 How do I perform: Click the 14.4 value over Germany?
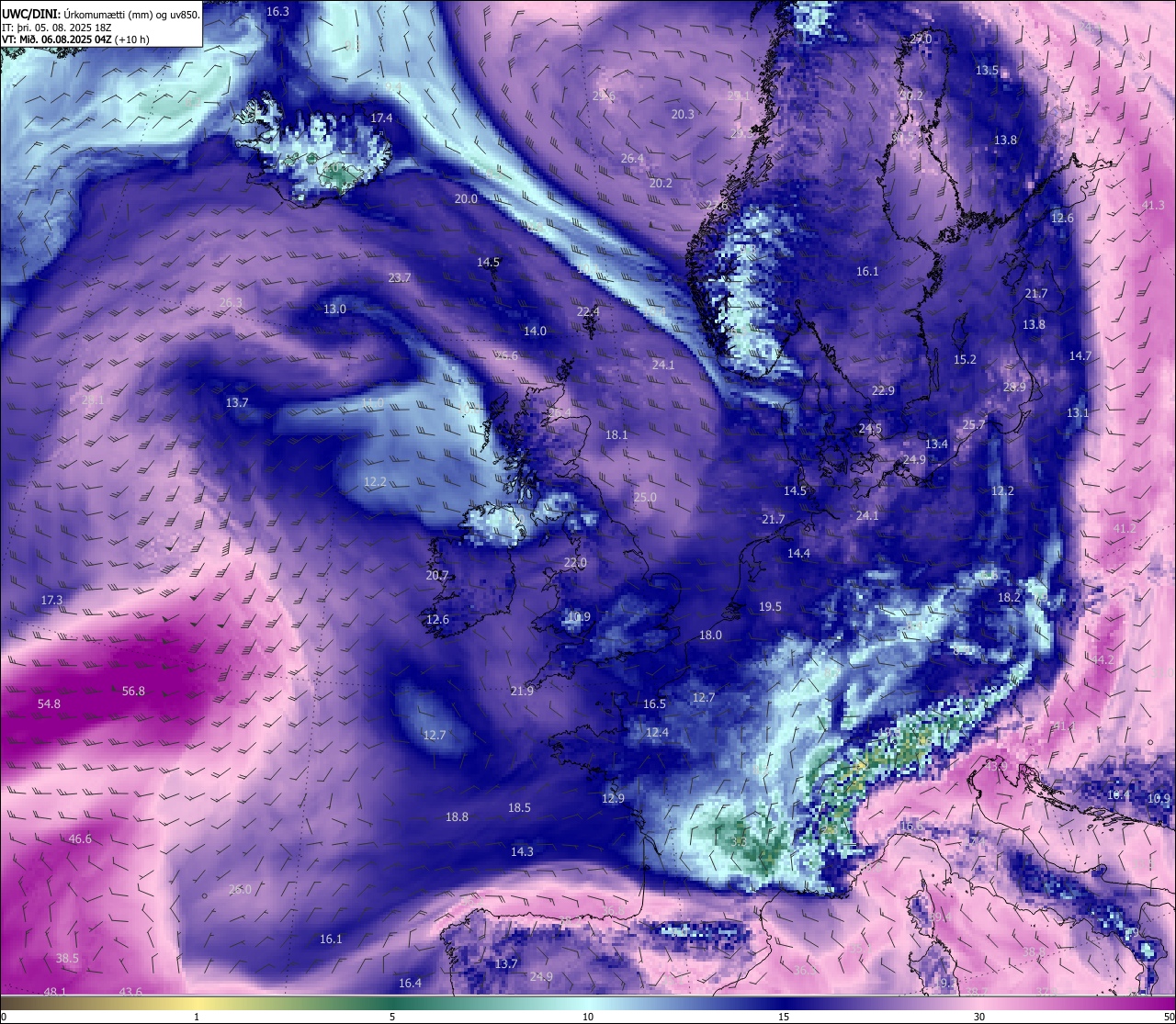(798, 554)
